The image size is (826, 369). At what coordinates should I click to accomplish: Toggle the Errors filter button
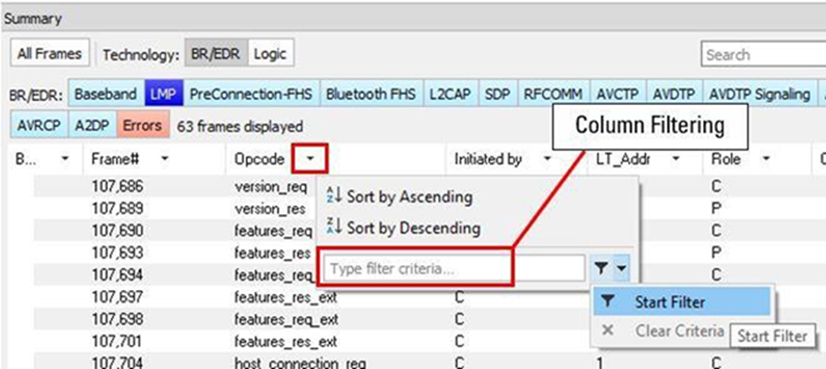coord(142,126)
